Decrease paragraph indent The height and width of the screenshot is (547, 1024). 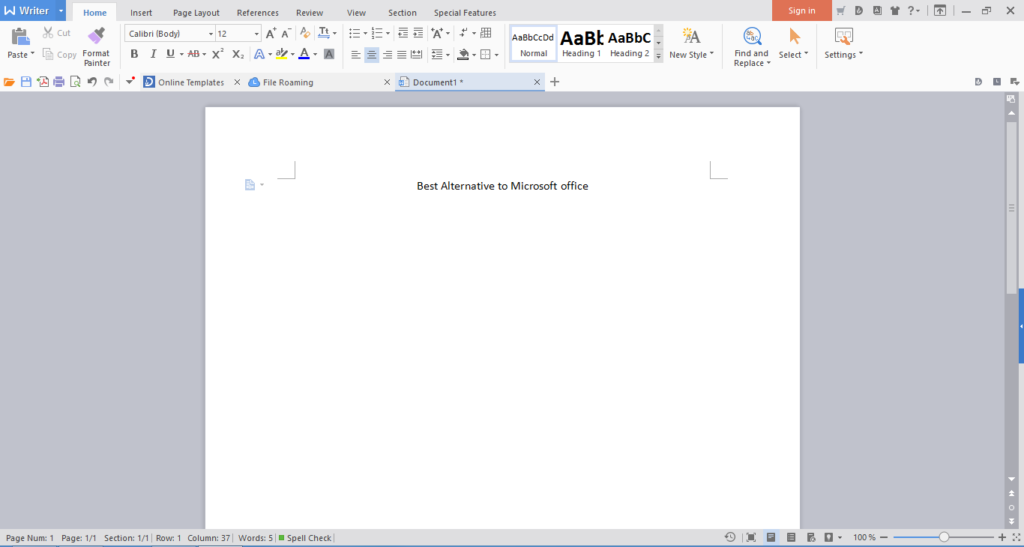pos(403,33)
